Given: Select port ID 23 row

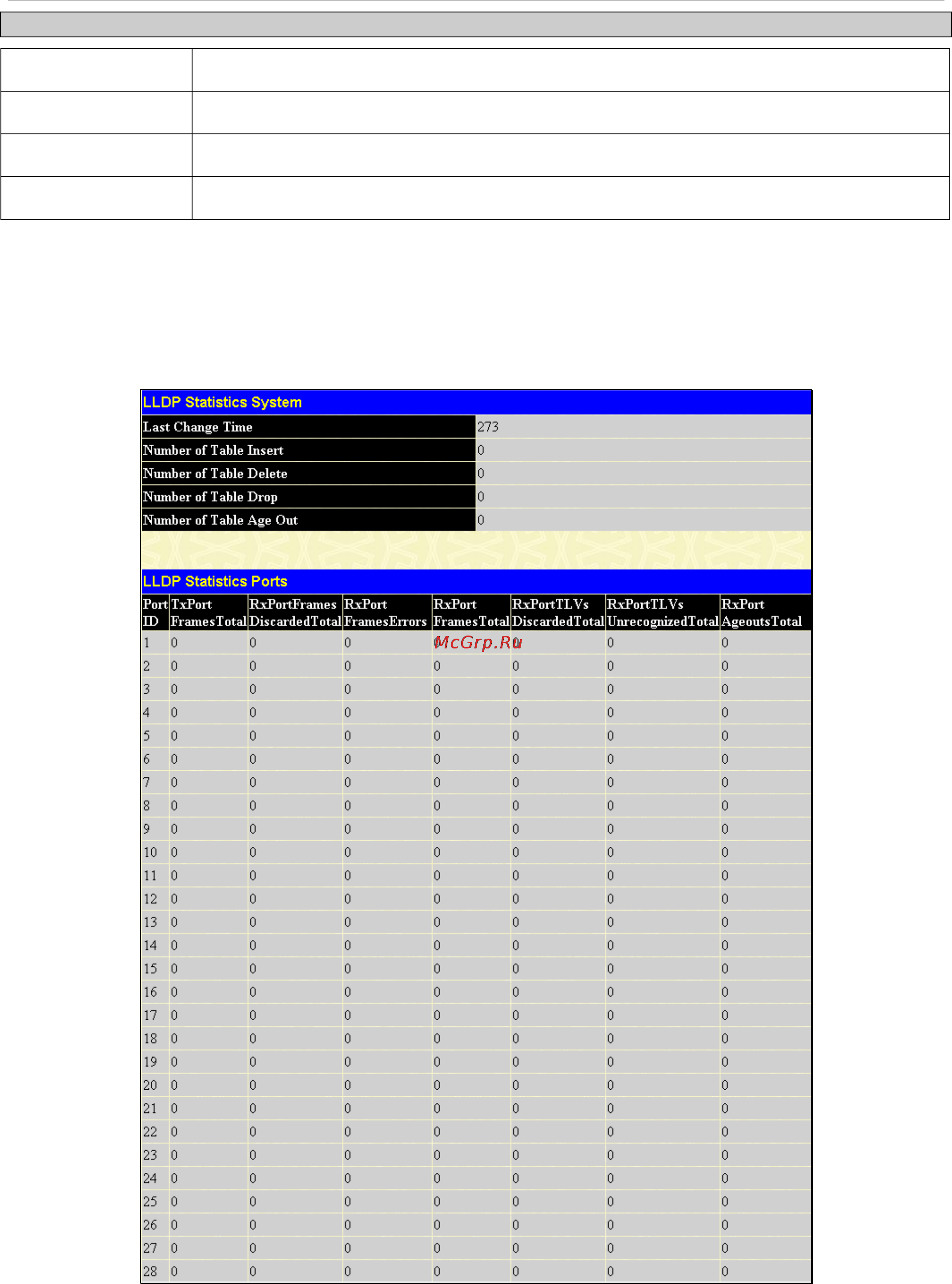Looking at the screenshot, I should click(476, 1155).
